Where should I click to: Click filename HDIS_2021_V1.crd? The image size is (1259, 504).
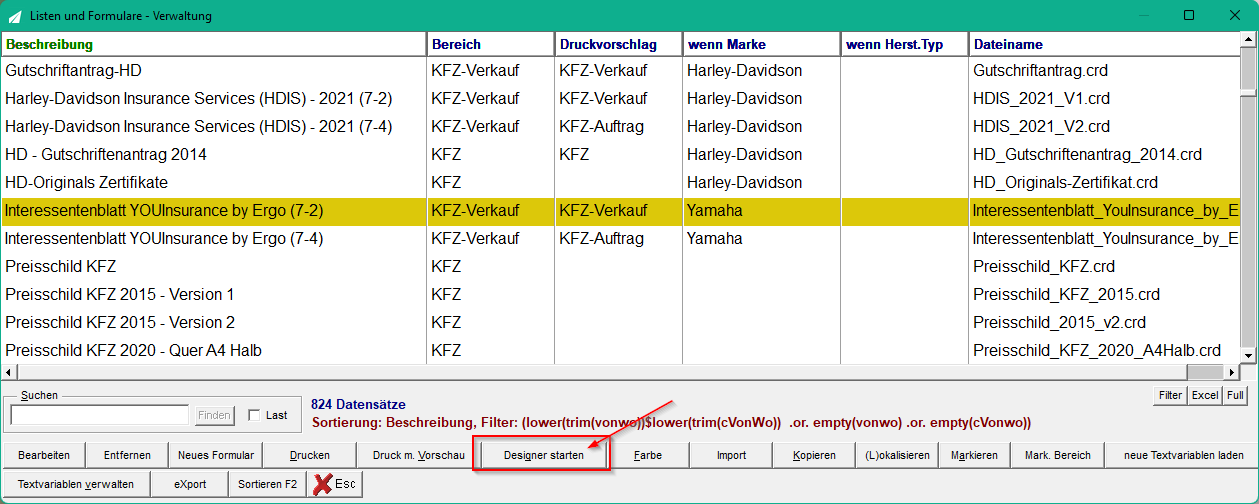pos(1041,99)
